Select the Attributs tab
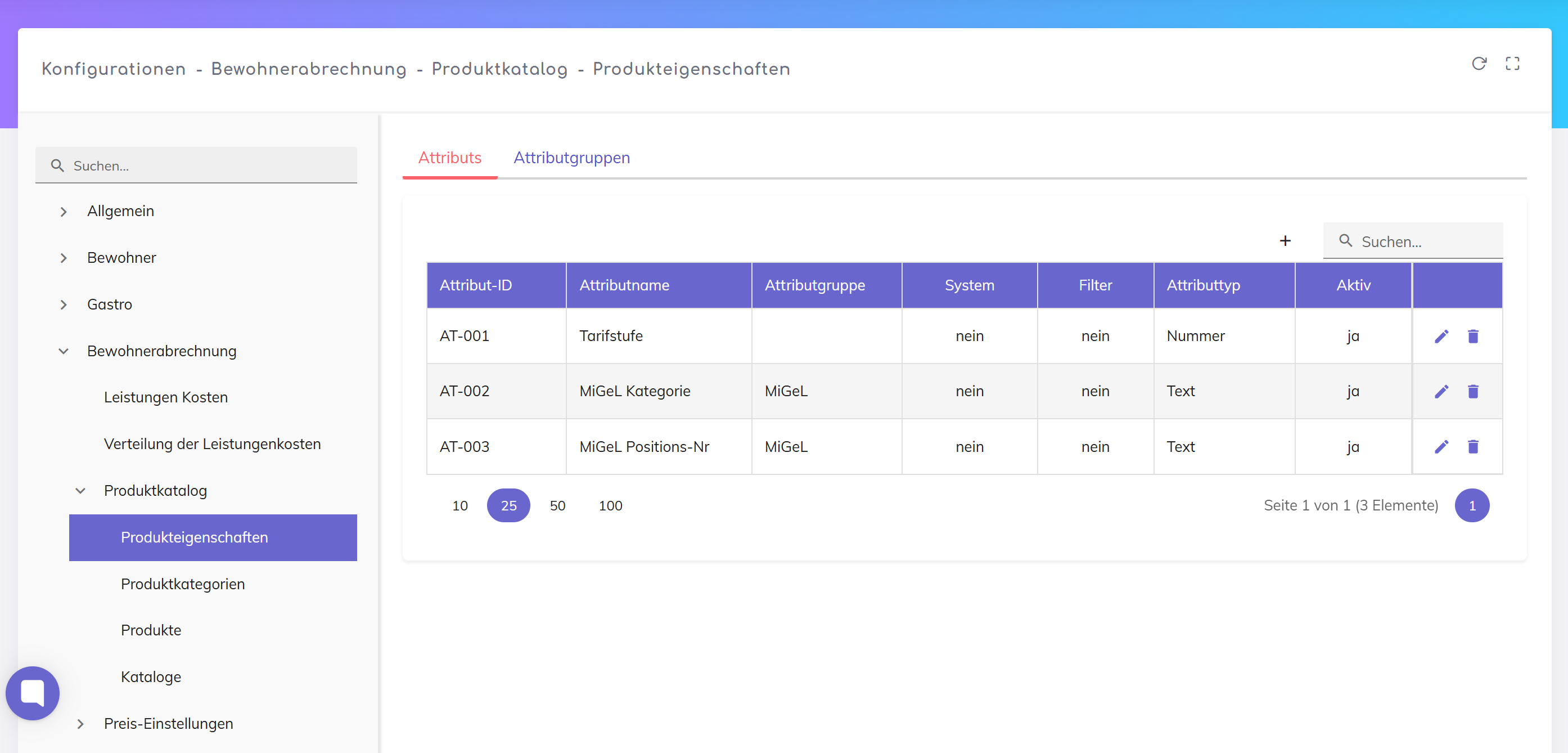1568x753 pixels. [449, 158]
